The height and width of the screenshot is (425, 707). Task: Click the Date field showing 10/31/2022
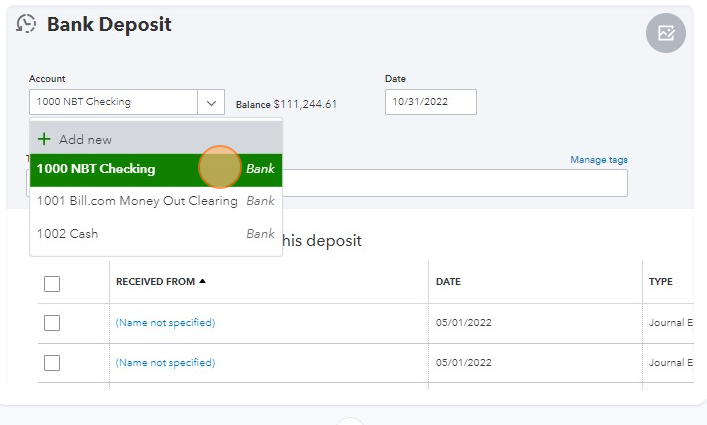(430, 102)
